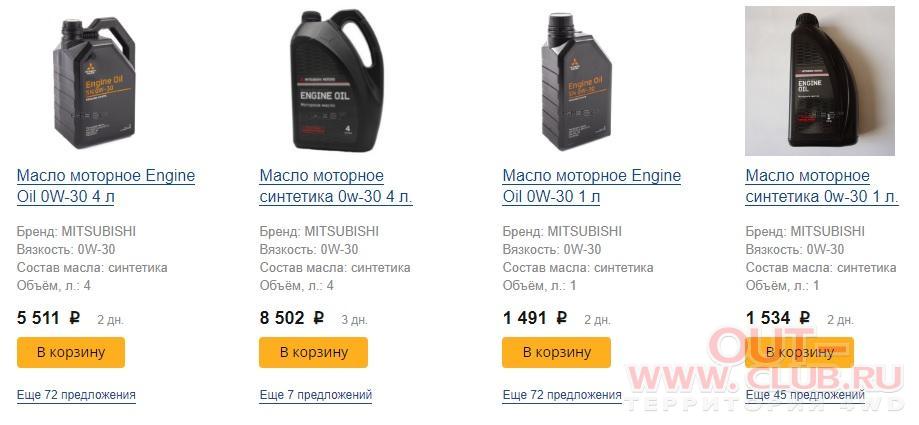Add the 5 511 ₽ oil to cart

(x=71, y=352)
